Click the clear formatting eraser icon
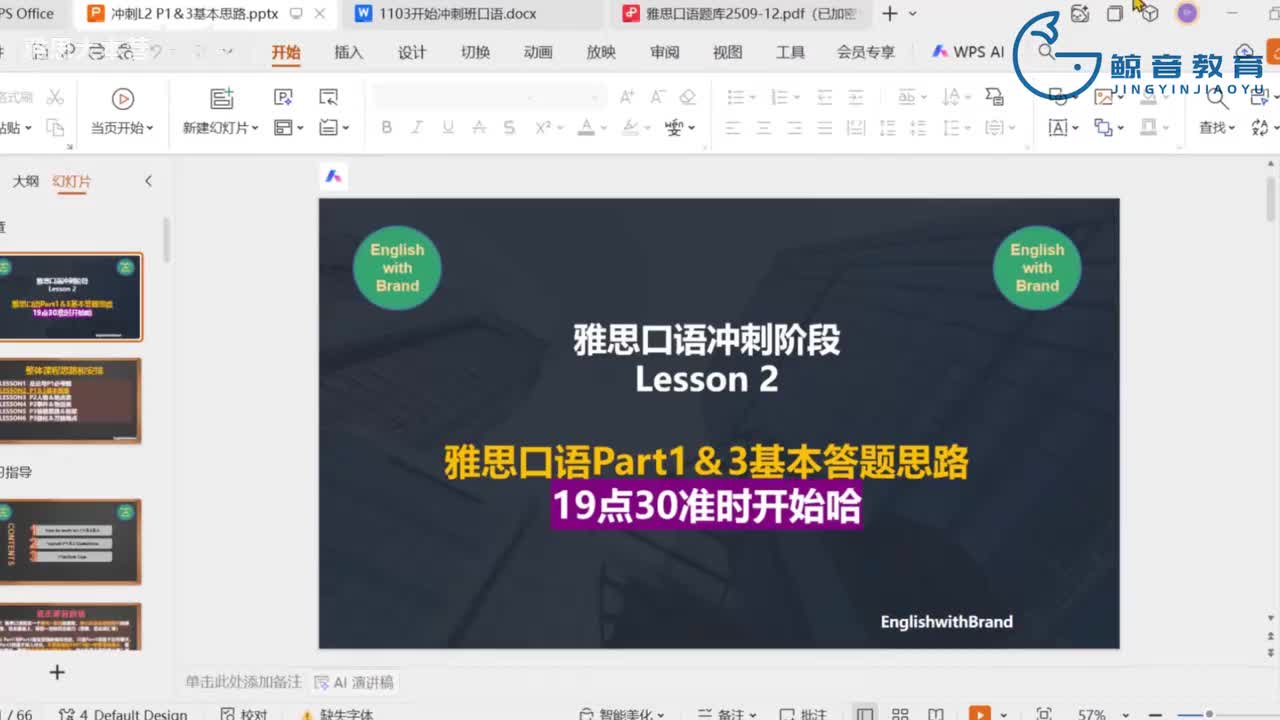Image resolution: width=1280 pixels, height=720 pixels. 687,97
